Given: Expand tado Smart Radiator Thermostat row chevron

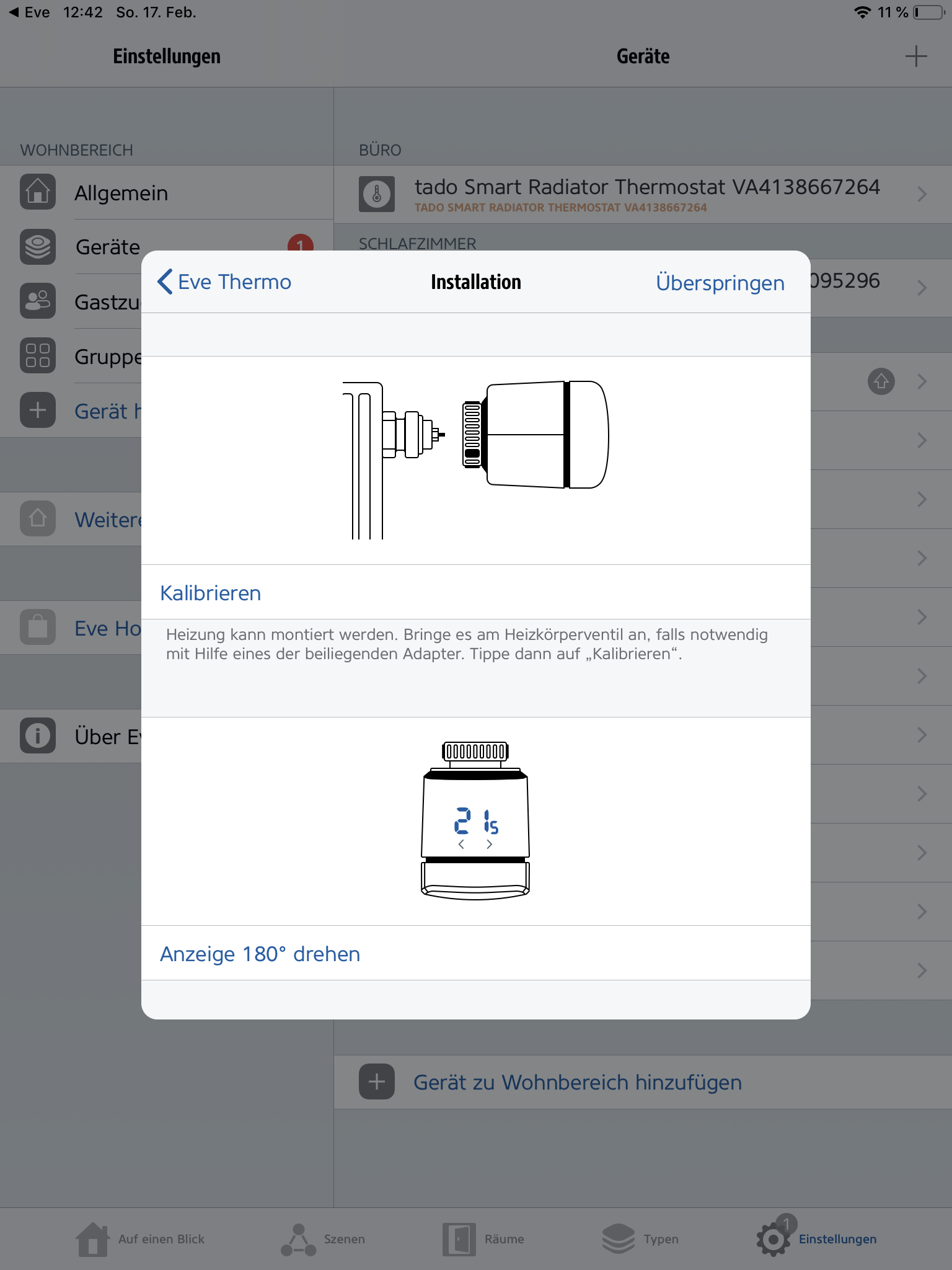Looking at the screenshot, I should pyautogui.click(x=922, y=194).
